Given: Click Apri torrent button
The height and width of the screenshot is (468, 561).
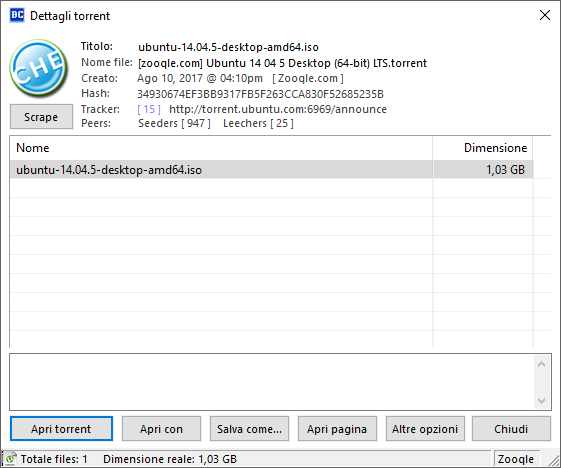Looking at the screenshot, I should click(61, 429).
